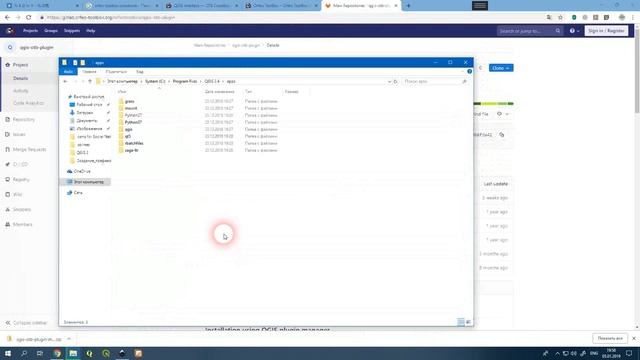Open the Projects menu in GitLab navbar
Viewport: 640px width, 360px height.
pyautogui.click(x=30, y=31)
